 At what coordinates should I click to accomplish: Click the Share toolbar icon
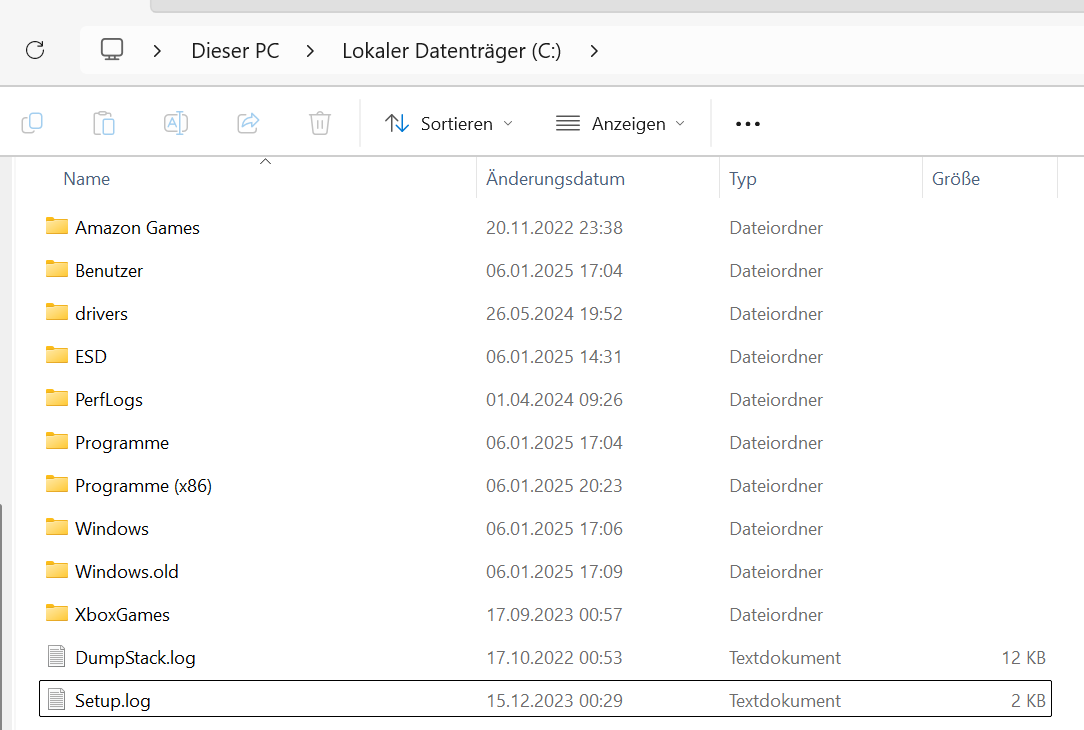pyautogui.click(x=248, y=124)
